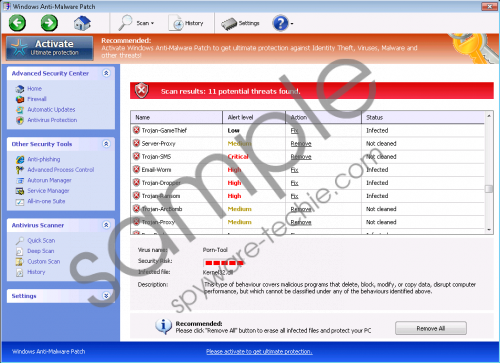Click red X icon beside Trojan-Dropper

click(x=136, y=182)
